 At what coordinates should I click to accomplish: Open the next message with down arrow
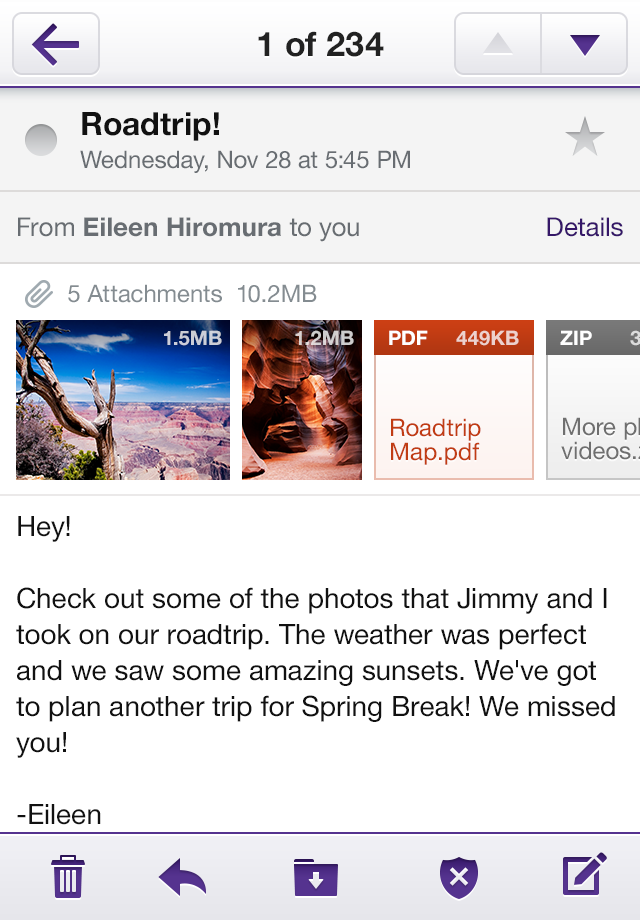click(x=584, y=44)
